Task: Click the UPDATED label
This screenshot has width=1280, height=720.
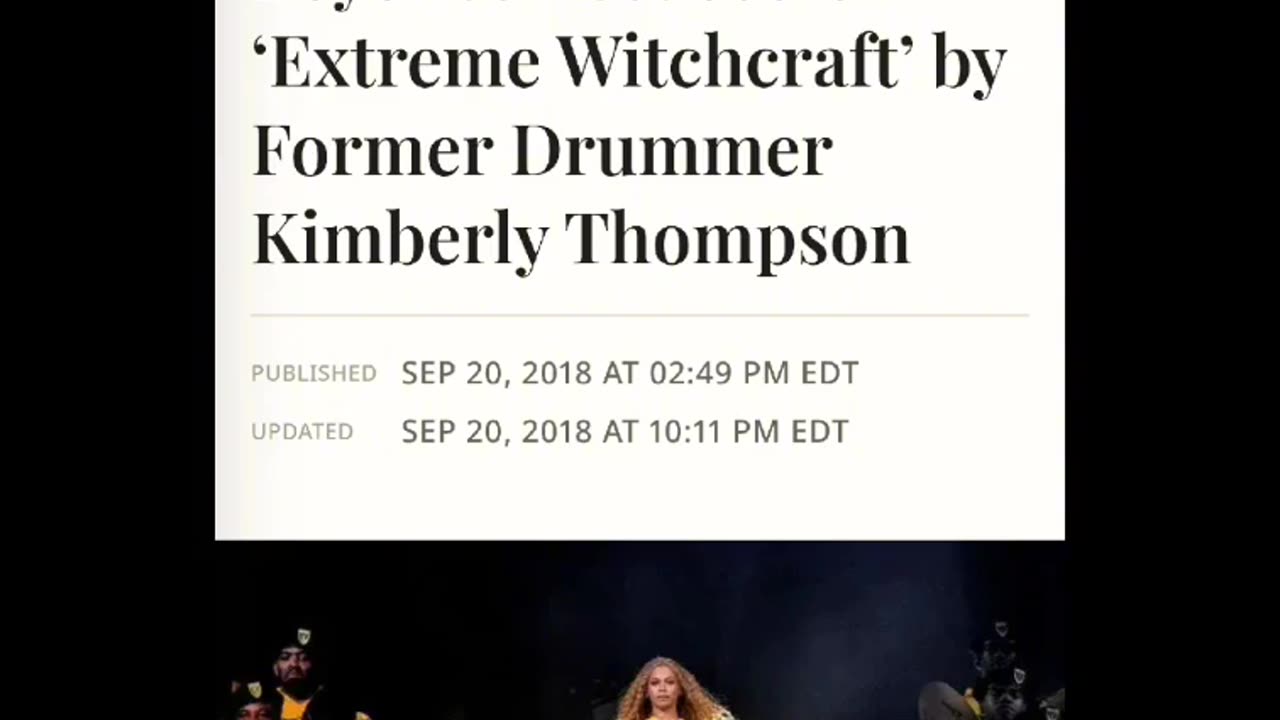Action: [x=302, y=431]
